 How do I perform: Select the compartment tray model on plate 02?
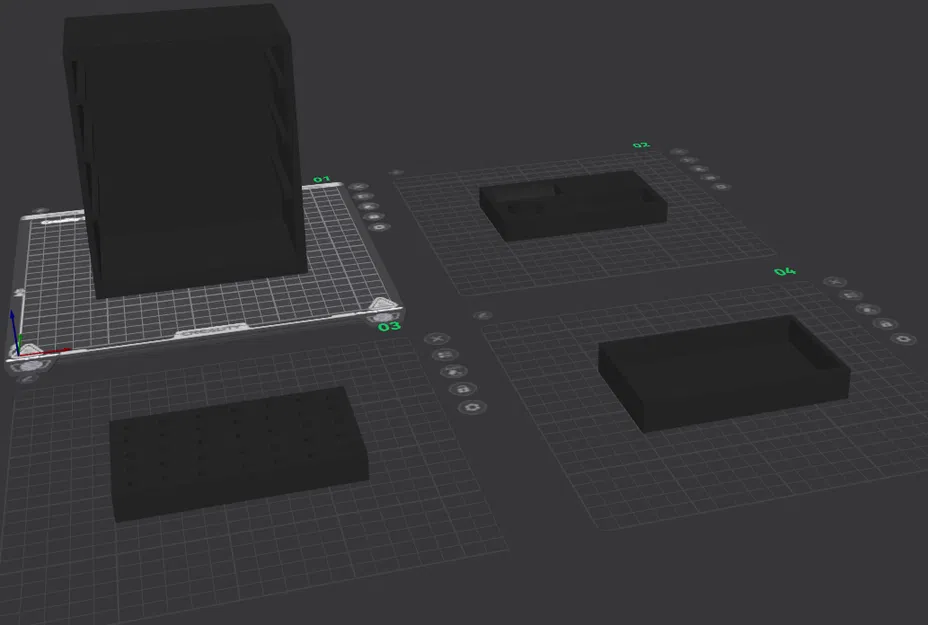[x=573, y=205]
